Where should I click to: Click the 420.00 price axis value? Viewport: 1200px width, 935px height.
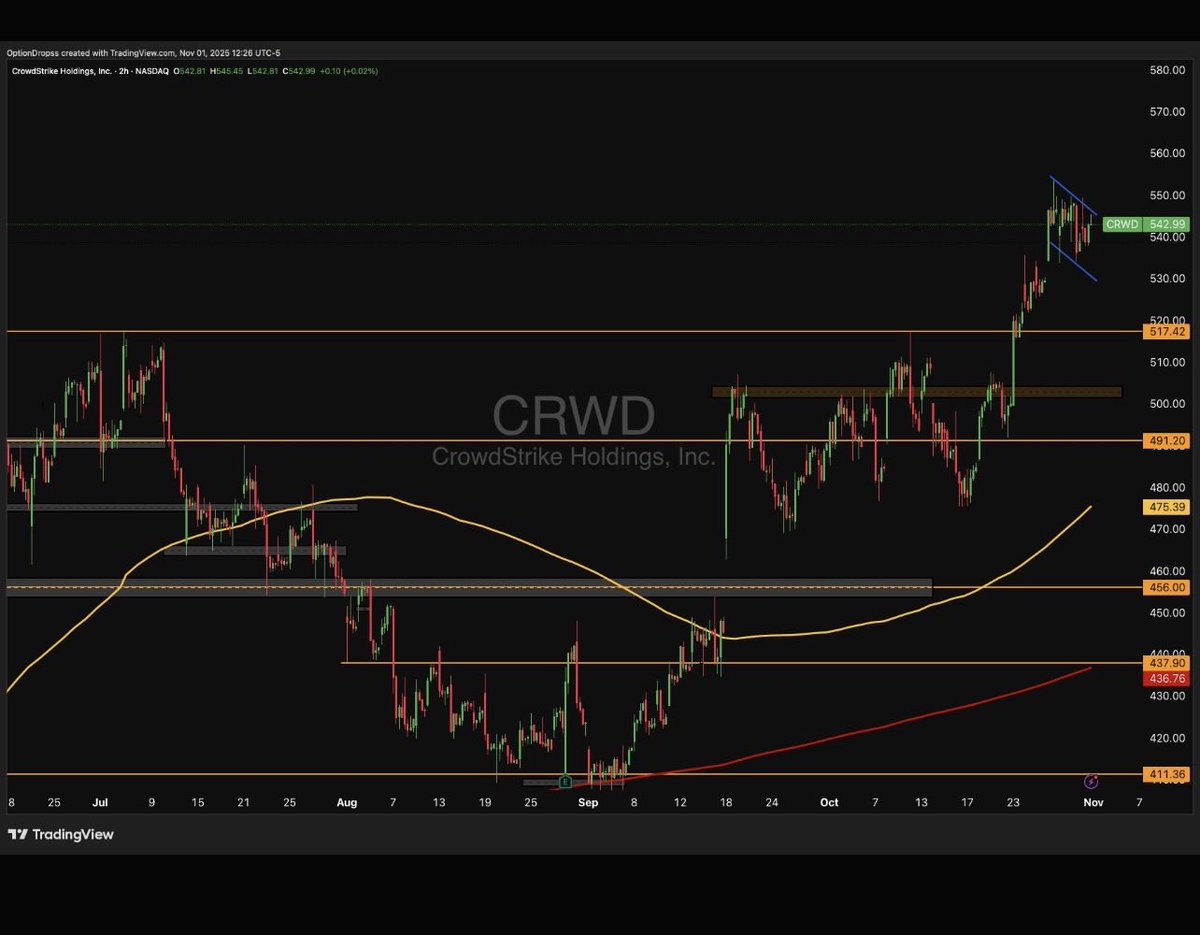(x=1167, y=738)
